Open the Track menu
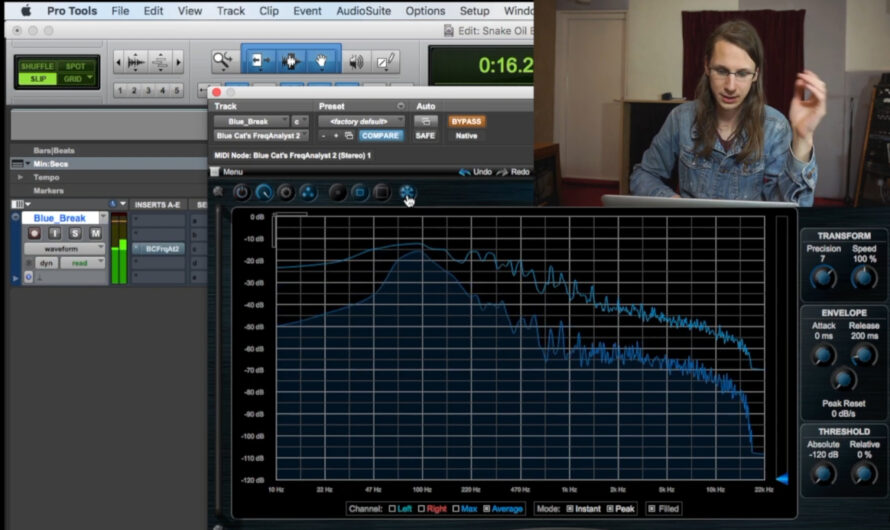Image resolution: width=890 pixels, height=530 pixels. tap(230, 11)
